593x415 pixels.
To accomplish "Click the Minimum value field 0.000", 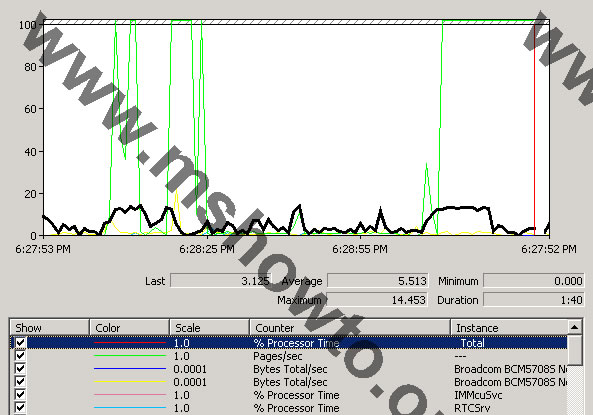I will (x=534, y=281).
